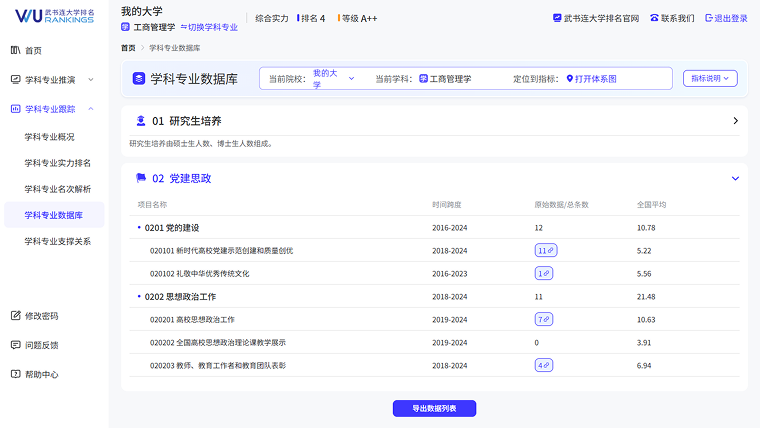Viewport: 760px width, 428px height.
Task: Click 020201 高校思想政治工作 row name
Action: tap(192, 319)
